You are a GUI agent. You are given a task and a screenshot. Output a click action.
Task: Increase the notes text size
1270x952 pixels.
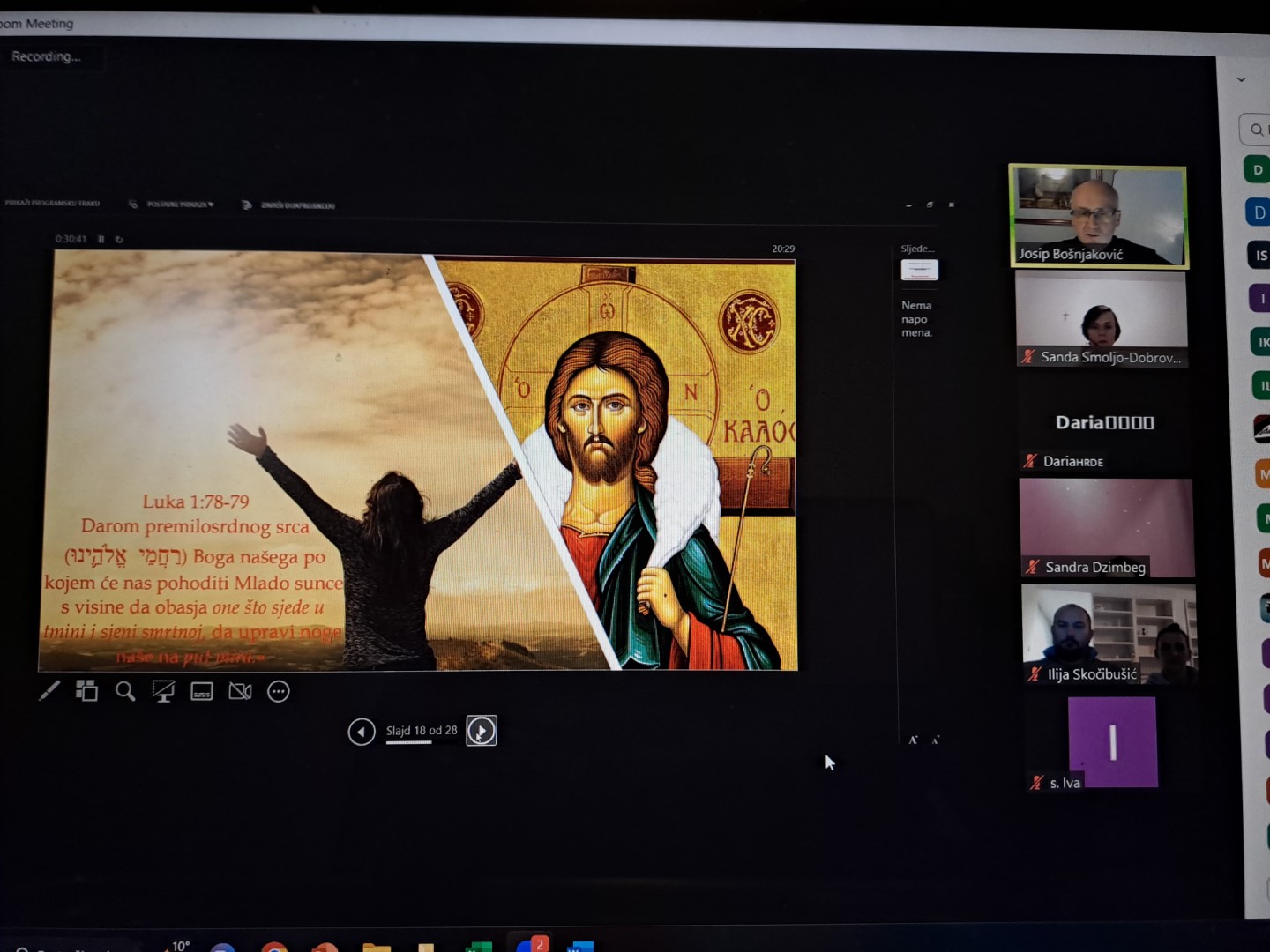[913, 740]
